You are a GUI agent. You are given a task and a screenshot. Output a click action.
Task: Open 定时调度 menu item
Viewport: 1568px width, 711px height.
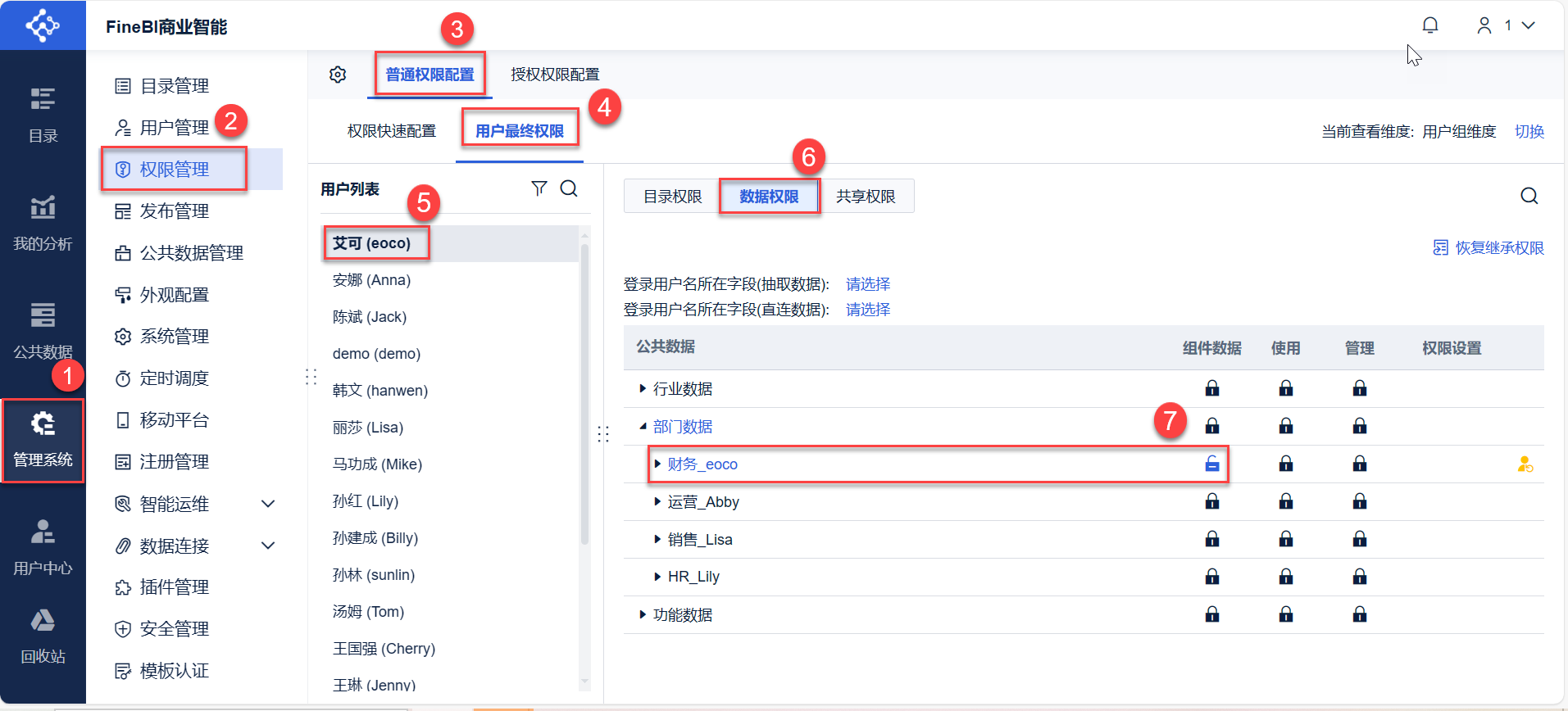coord(161,378)
